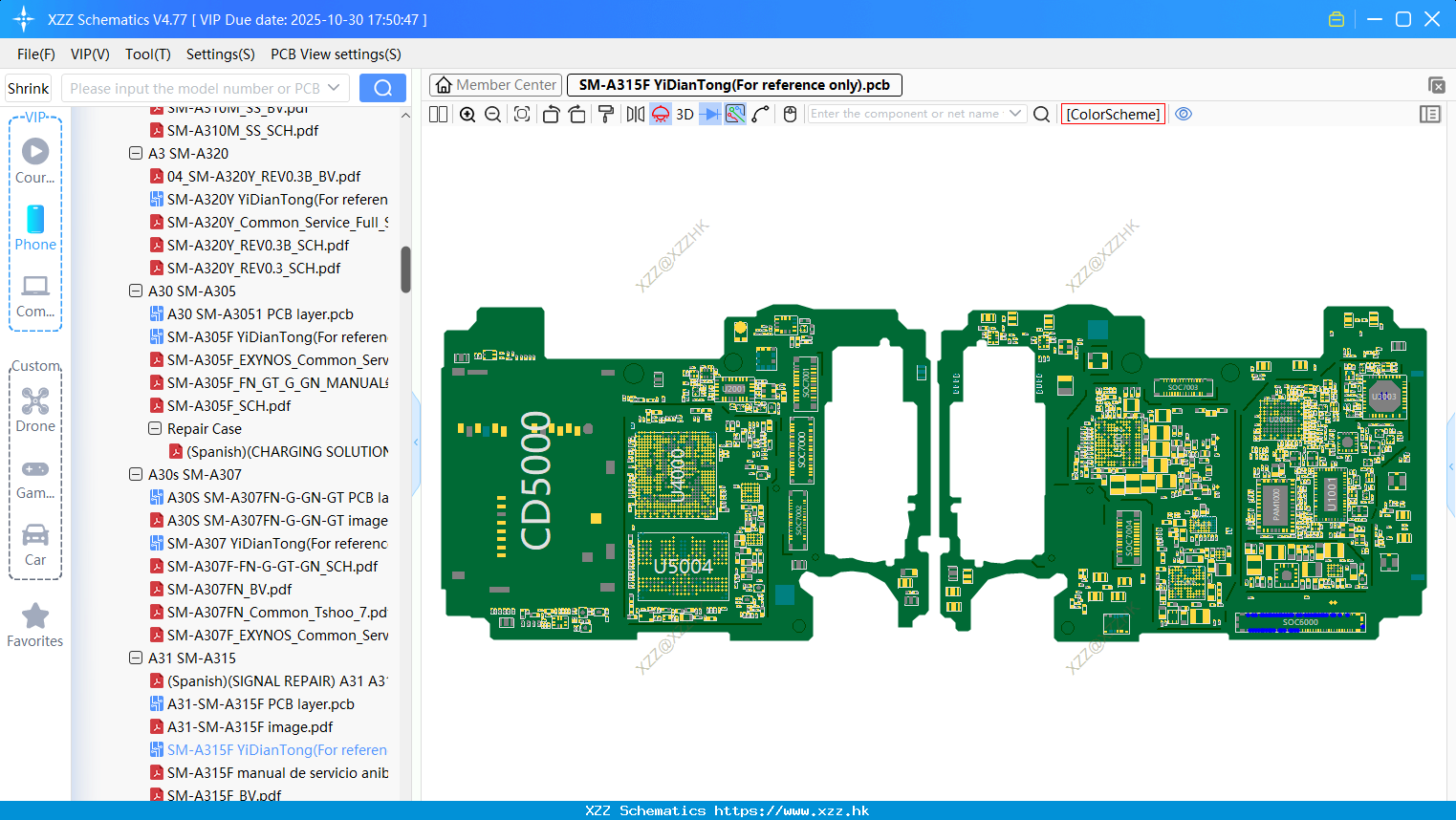Toggle the side panel icon at toolbar end
Viewport: 1456px width, 820px height.
1430,114
